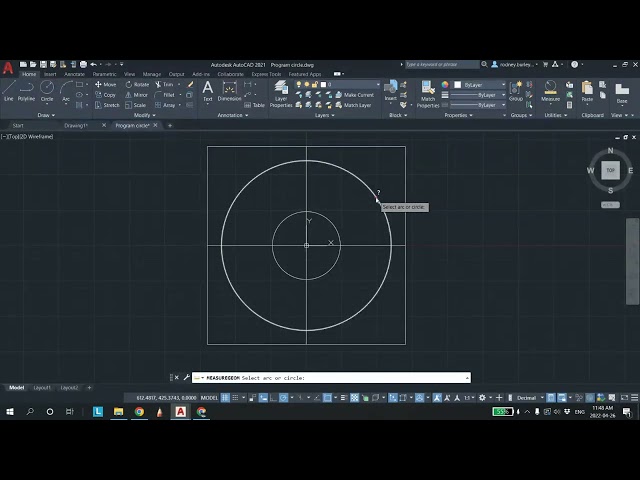640x480 pixels.
Task: Click the keyword search input field
Action: pyautogui.click(x=442, y=64)
